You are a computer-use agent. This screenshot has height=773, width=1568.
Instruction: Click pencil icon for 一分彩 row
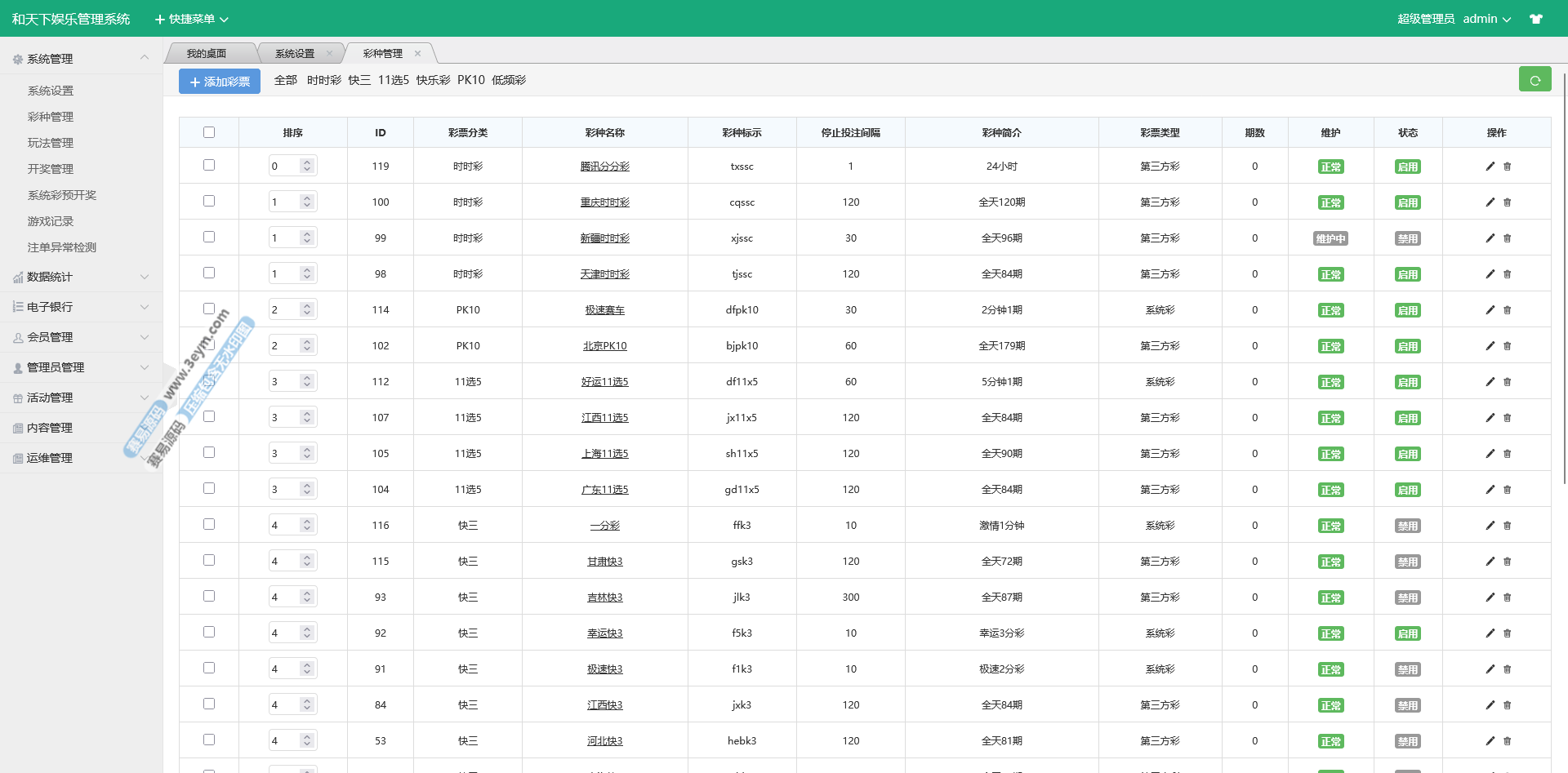[x=1490, y=526]
